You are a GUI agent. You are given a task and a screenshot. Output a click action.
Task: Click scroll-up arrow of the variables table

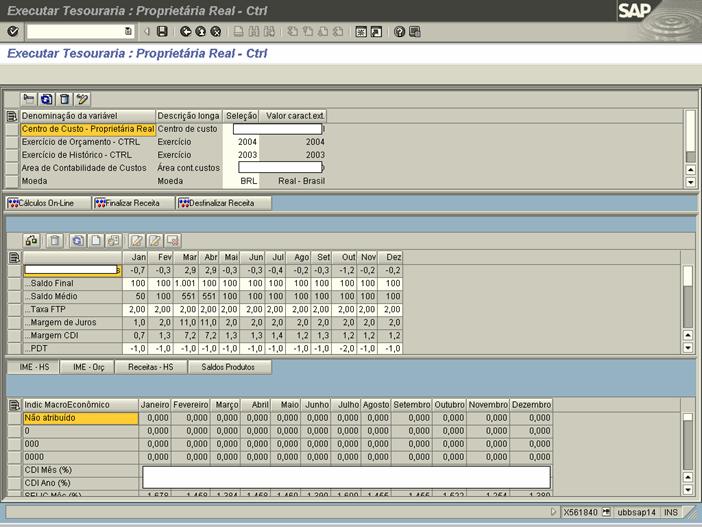click(x=690, y=170)
